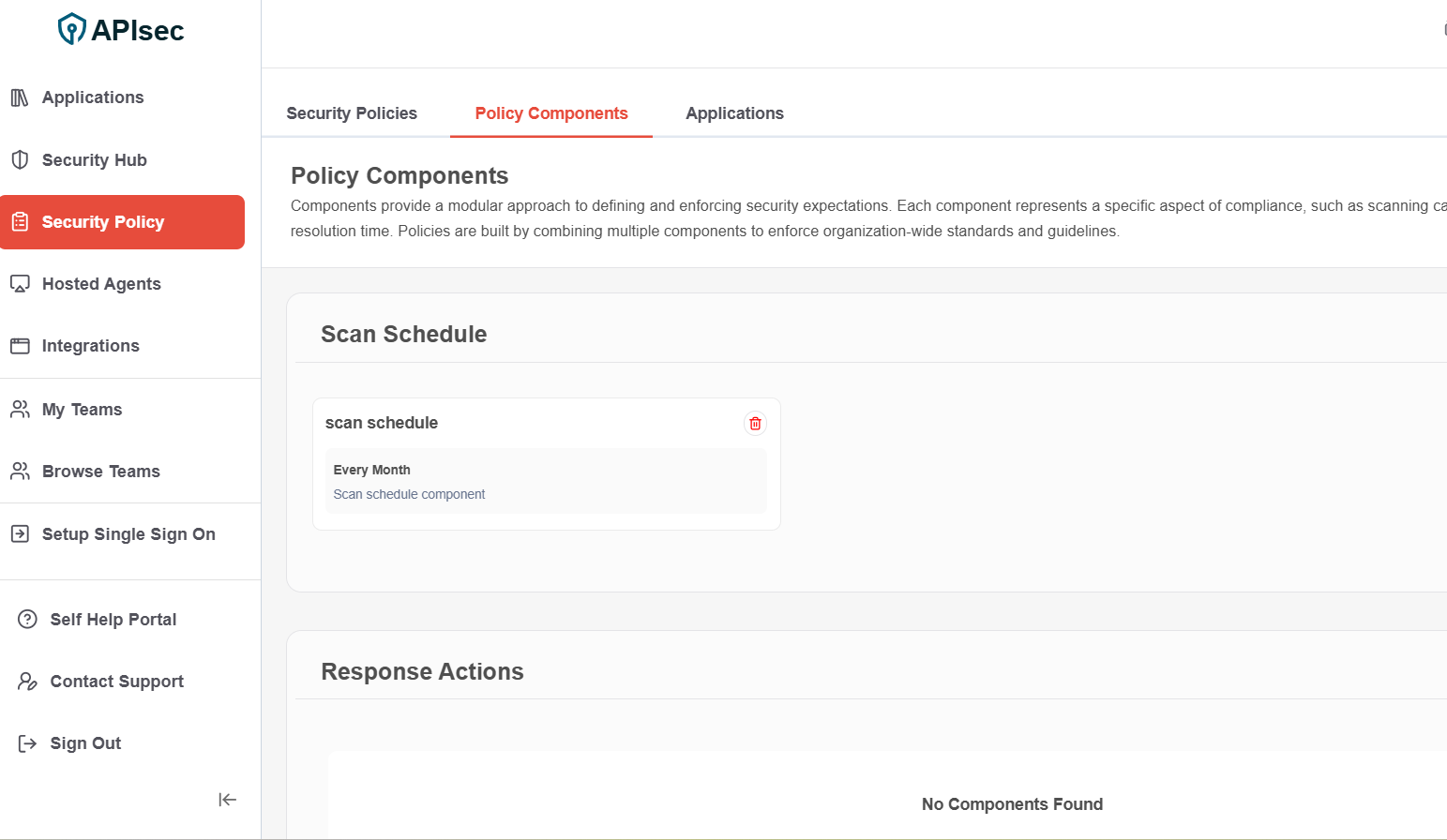This screenshot has width=1447, height=840.
Task: Switch to the Security Policies tab
Action: tap(352, 113)
